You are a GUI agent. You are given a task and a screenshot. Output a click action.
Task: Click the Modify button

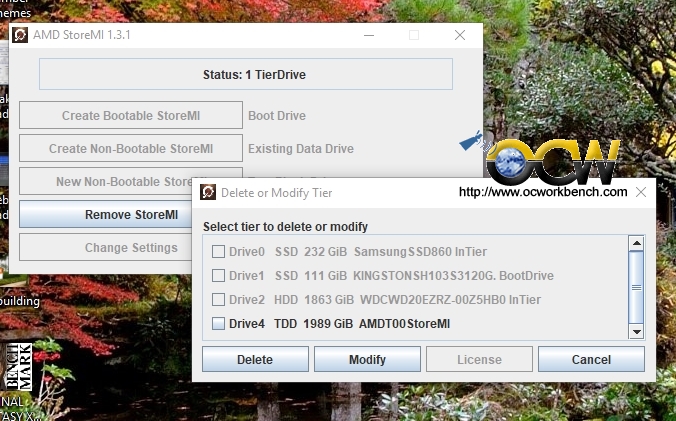click(x=367, y=359)
